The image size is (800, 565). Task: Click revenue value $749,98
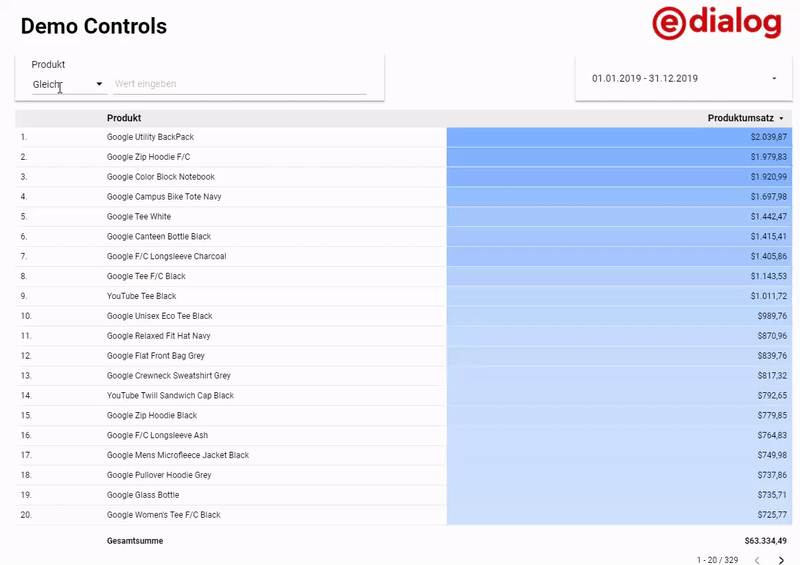point(772,455)
